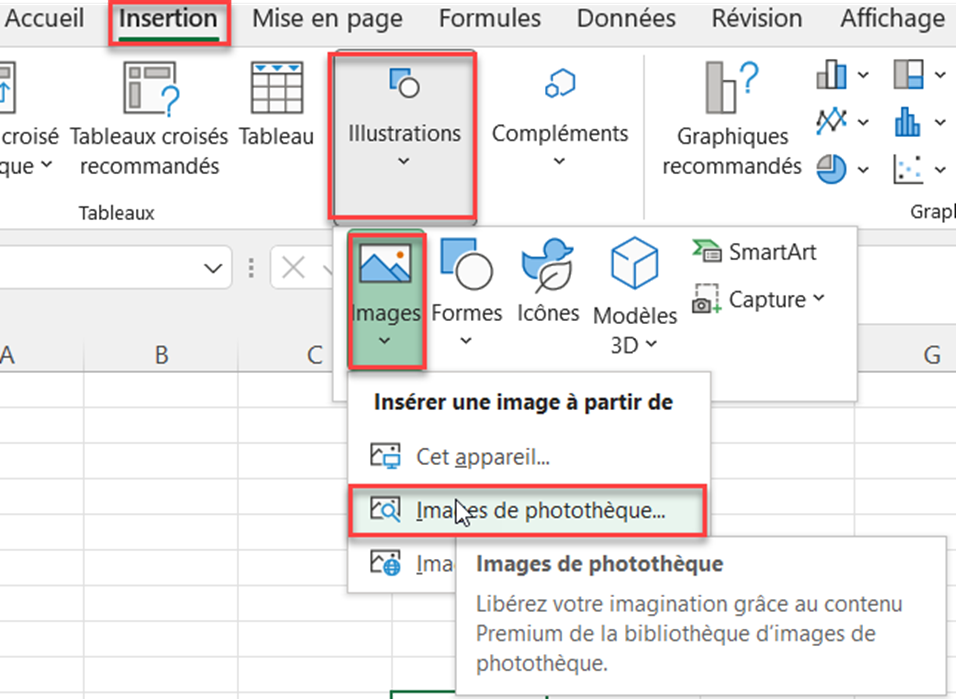Open the Affichage tab

pos(893,18)
